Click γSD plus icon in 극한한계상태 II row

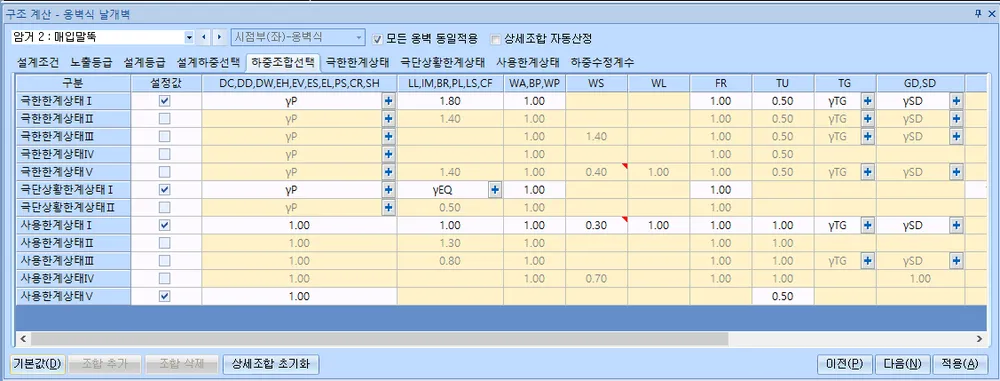tap(956, 119)
